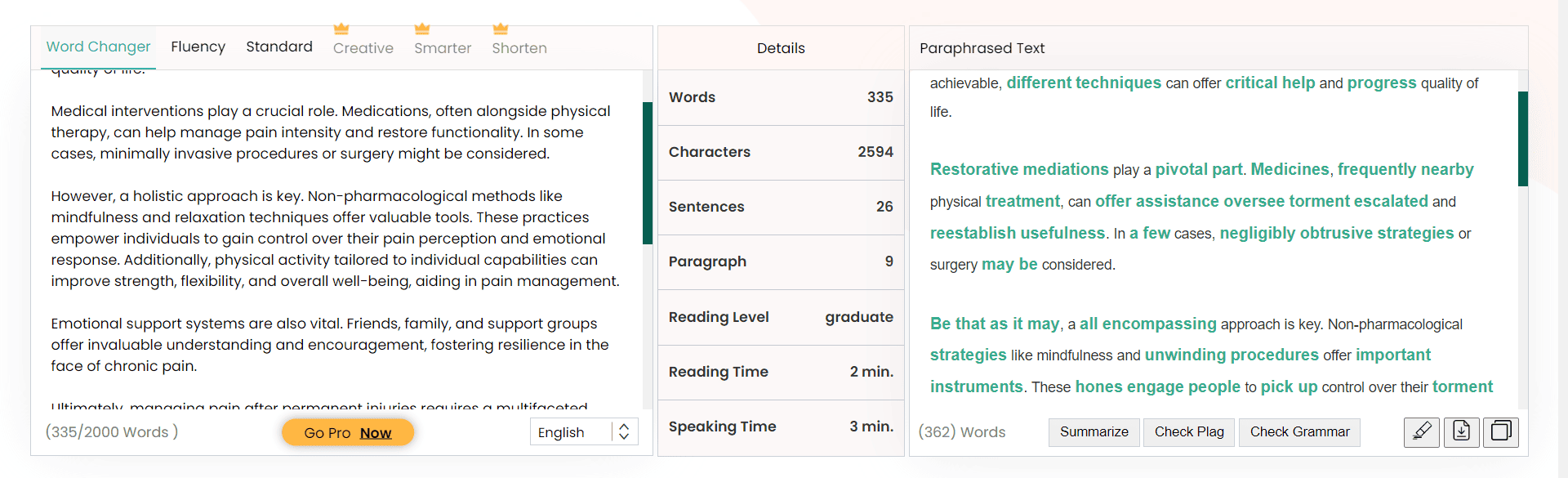Click the paraphrased text scrollbar thumb

[x=1523, y=139]
